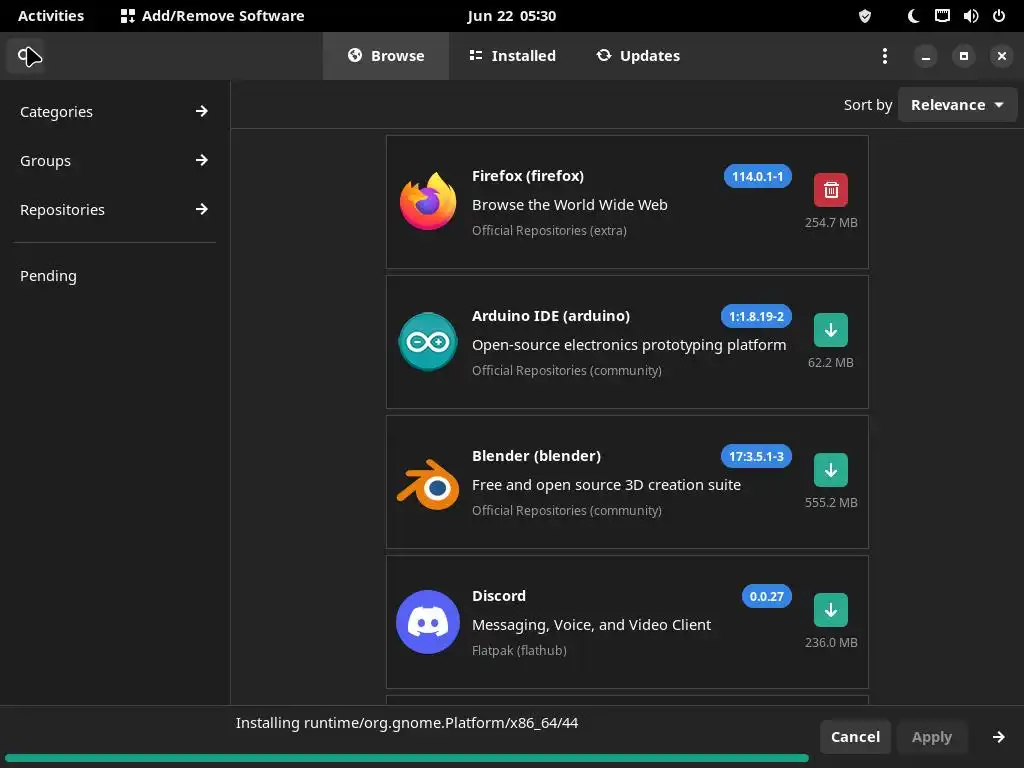This screenshot has width=1024, height=768.
Task: Click the shield icon in top bar
Action: [865, 16]
